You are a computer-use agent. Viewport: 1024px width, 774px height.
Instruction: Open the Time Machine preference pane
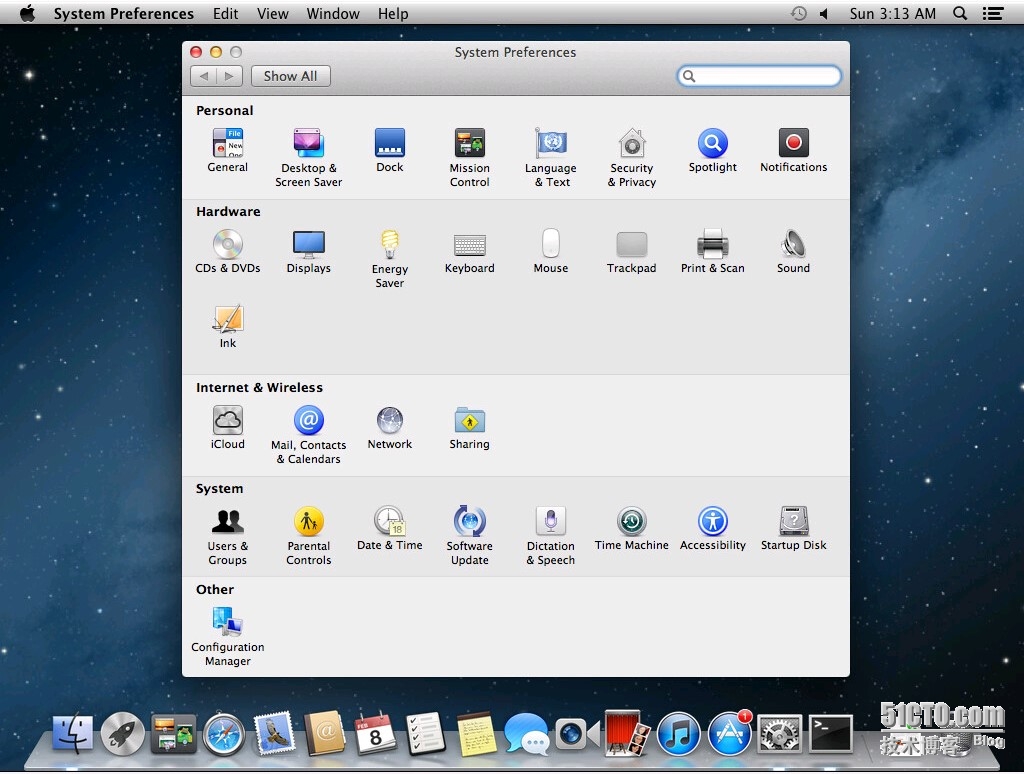pos(632,528)
